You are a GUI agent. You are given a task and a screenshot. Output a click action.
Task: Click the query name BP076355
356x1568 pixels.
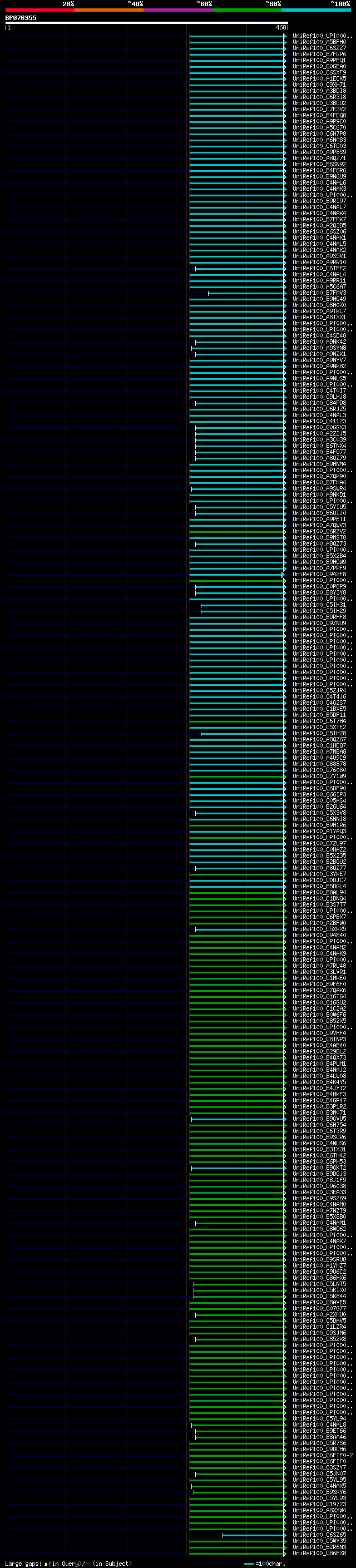pyautogui.click(x=21, y=18)
